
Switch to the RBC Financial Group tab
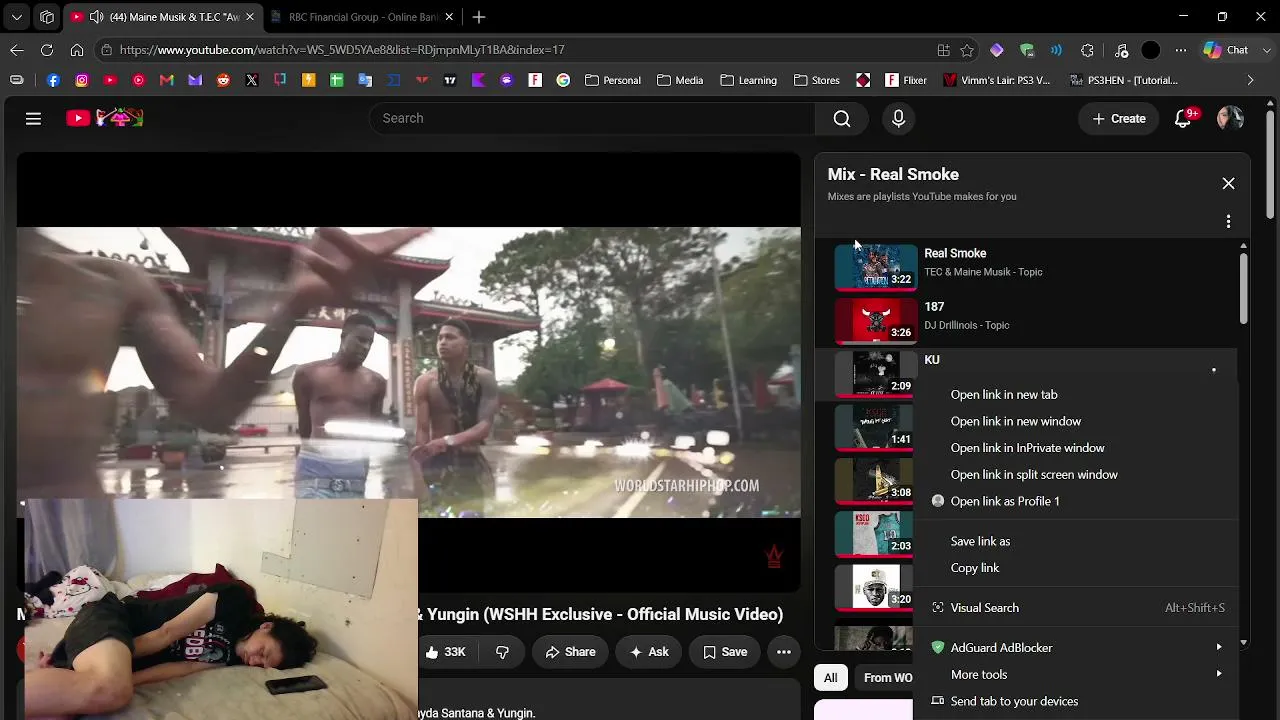pyautogui.click(x=352, y=17)
